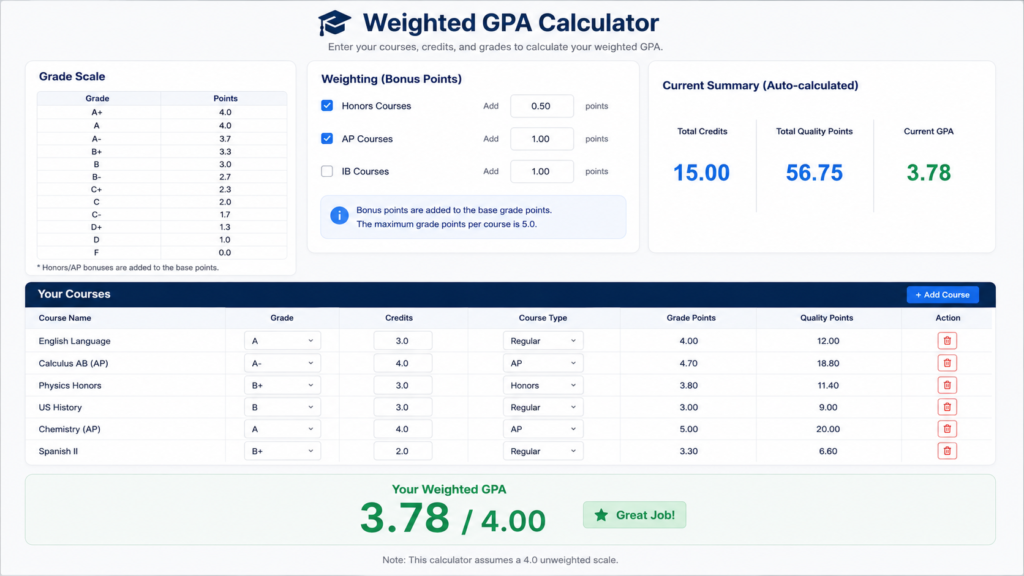Viewport: 1024px width, 576px height.
Task: Delete the US History course row
Action: tap(947, 407)
